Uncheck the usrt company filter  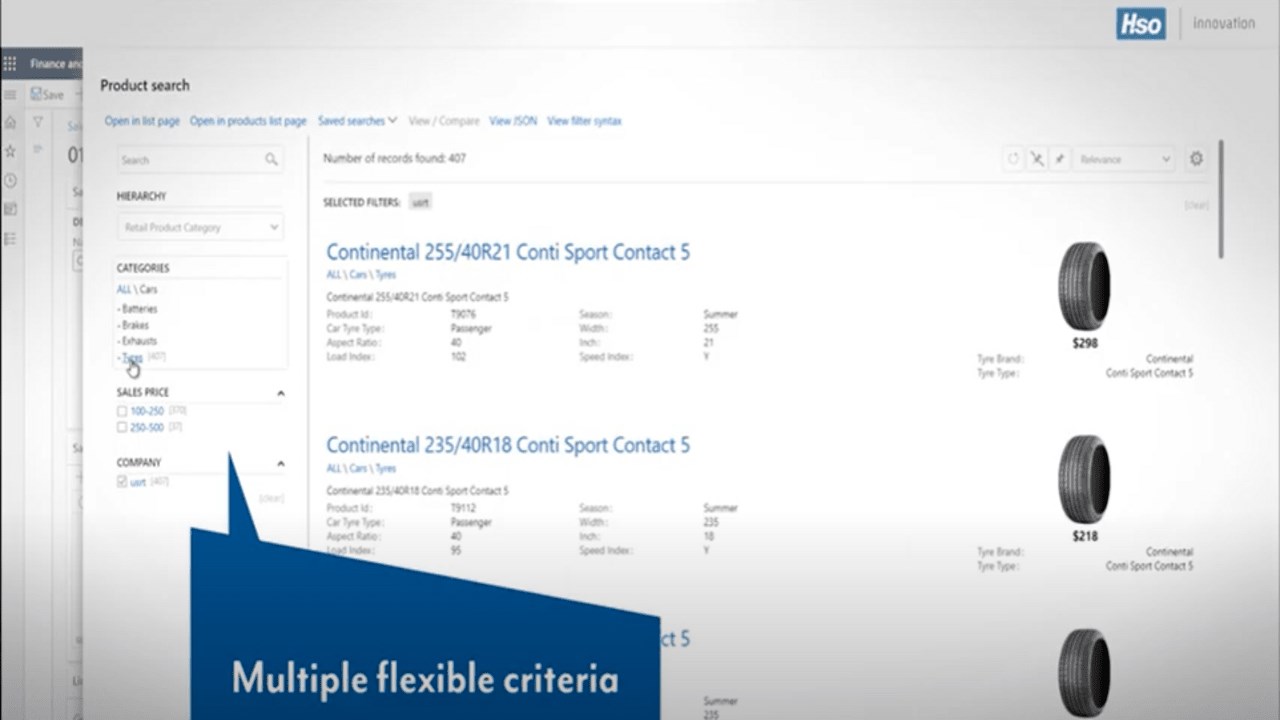tap(122, 482)
